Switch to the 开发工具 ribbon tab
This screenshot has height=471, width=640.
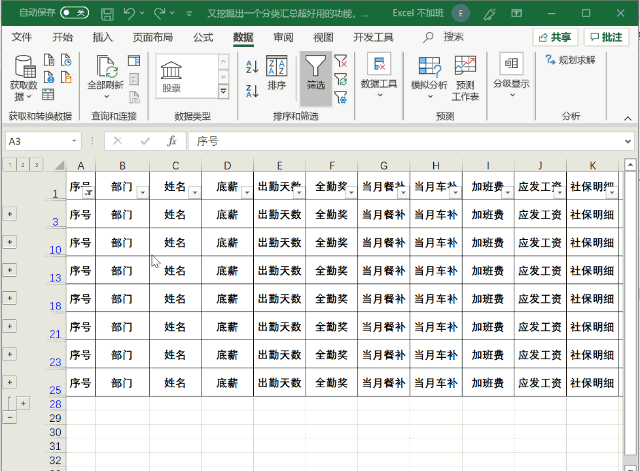point(373,37)
